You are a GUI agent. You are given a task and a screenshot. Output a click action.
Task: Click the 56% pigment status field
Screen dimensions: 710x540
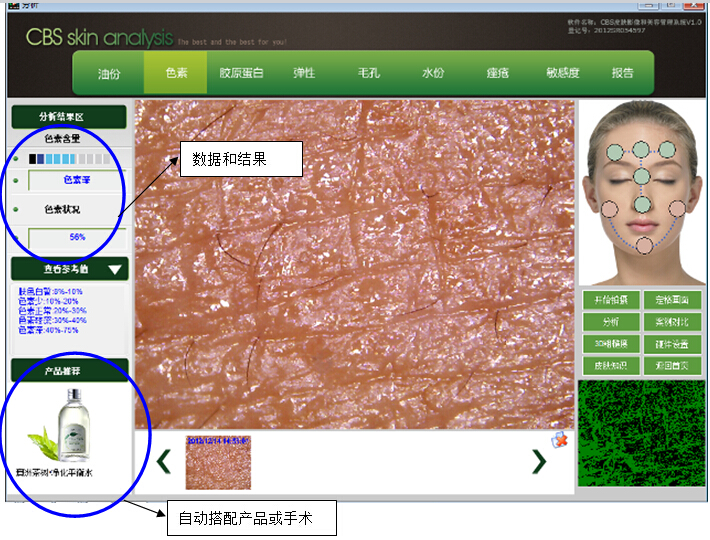click(x=77, y=238)
